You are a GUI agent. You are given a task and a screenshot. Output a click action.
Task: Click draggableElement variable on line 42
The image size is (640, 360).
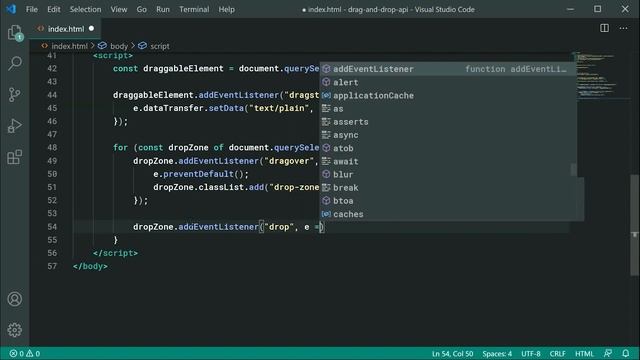[x=183, y=69]
